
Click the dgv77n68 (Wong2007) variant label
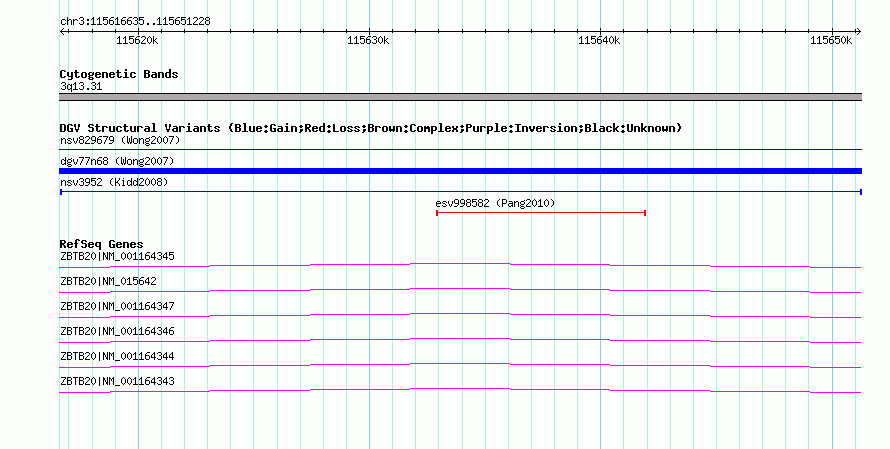(117, 161)
